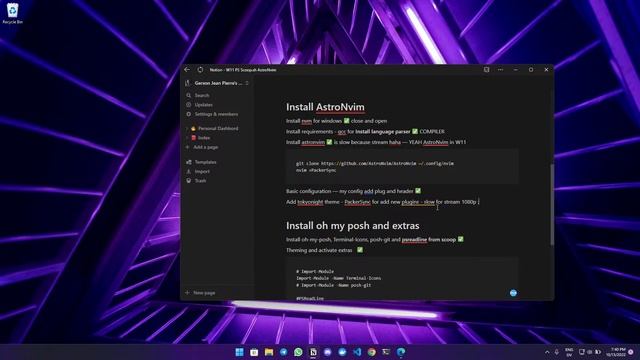Image resolution: width=640 pixels, height=360 pixels.
Task: Click the round blue help button
Action: coord(513,293)
